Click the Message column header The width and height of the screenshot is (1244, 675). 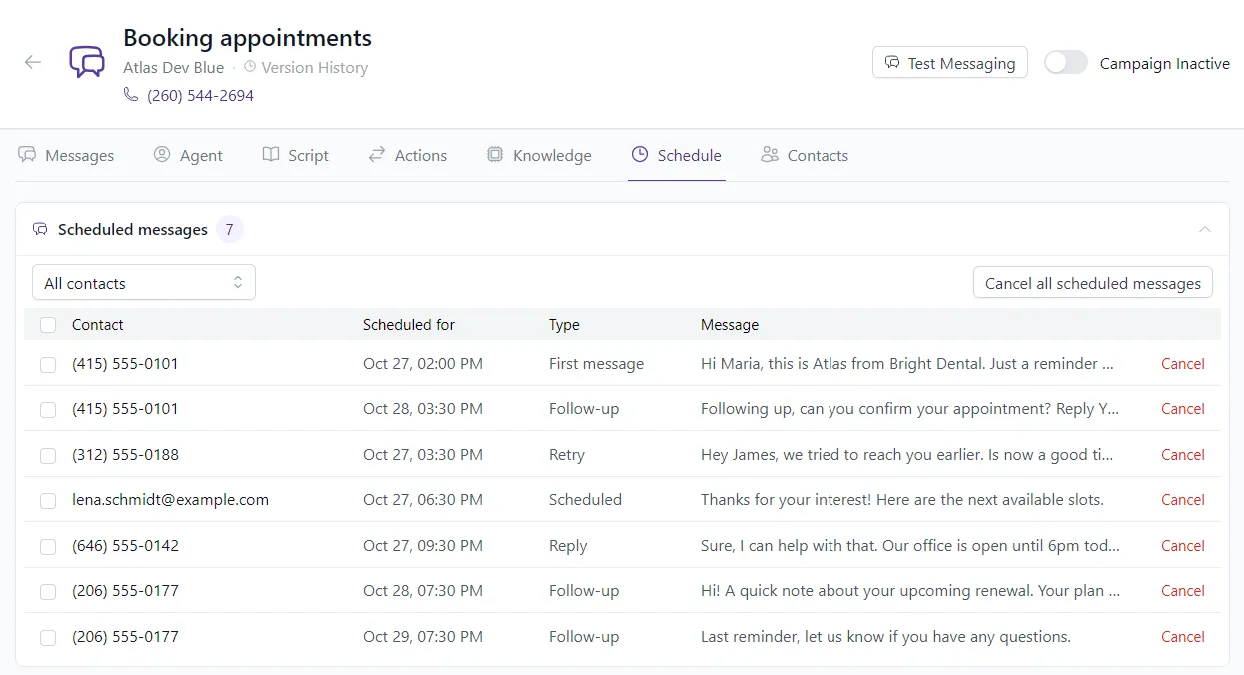pos(730,324)
